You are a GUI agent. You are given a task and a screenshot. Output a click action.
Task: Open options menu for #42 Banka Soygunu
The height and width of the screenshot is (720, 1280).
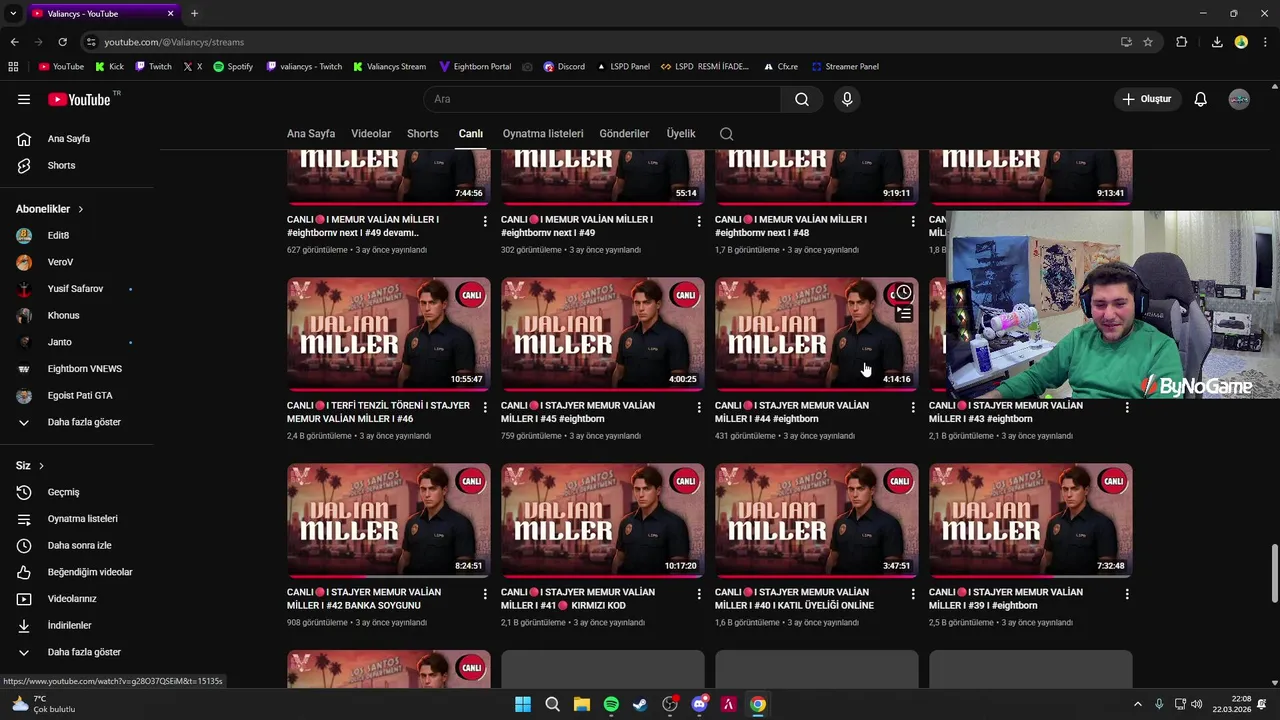point(485,594)
